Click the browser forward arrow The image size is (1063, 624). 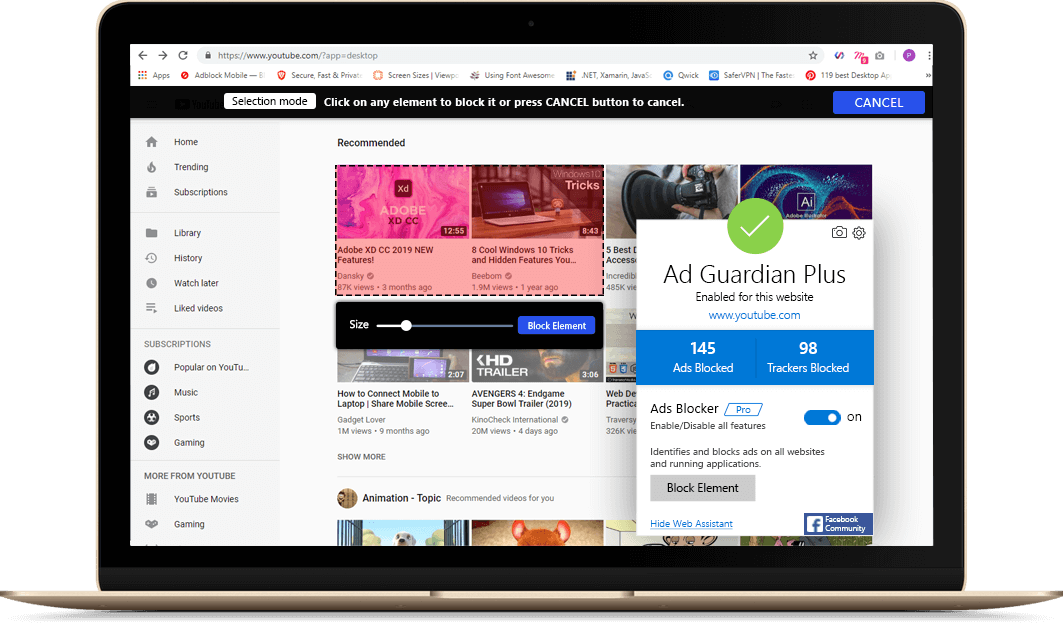[163, 56]
